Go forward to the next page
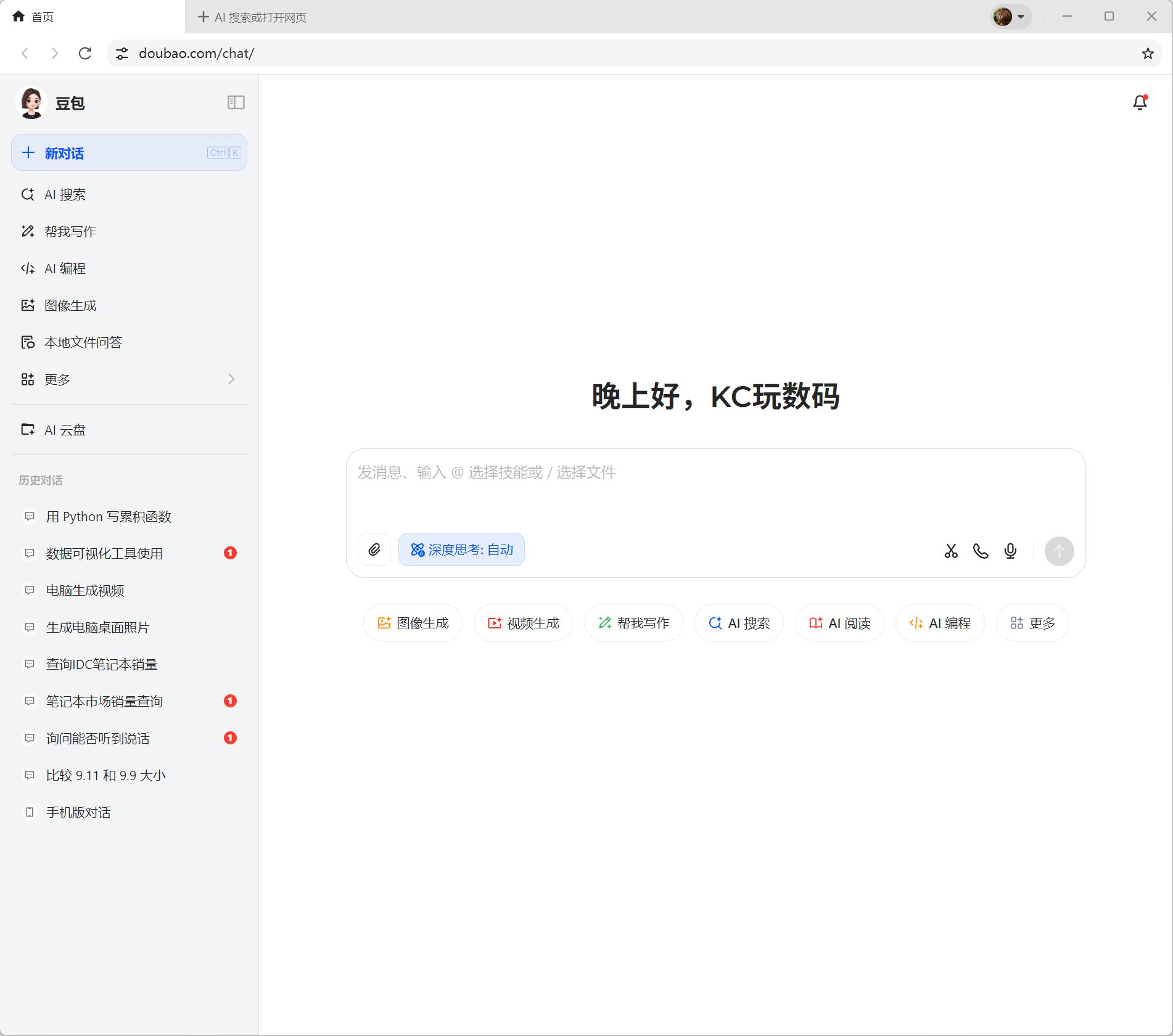The height and width of the screenshot is (1036, 1173). (55, 54)
